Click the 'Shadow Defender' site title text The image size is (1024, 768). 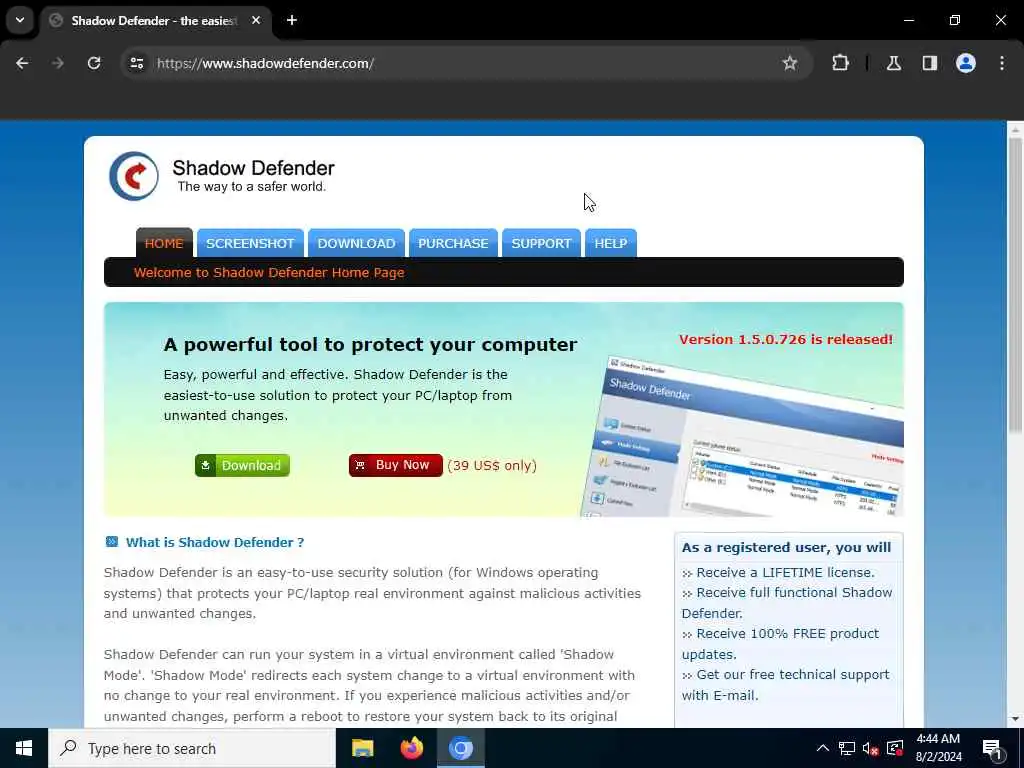click(253, 168)
